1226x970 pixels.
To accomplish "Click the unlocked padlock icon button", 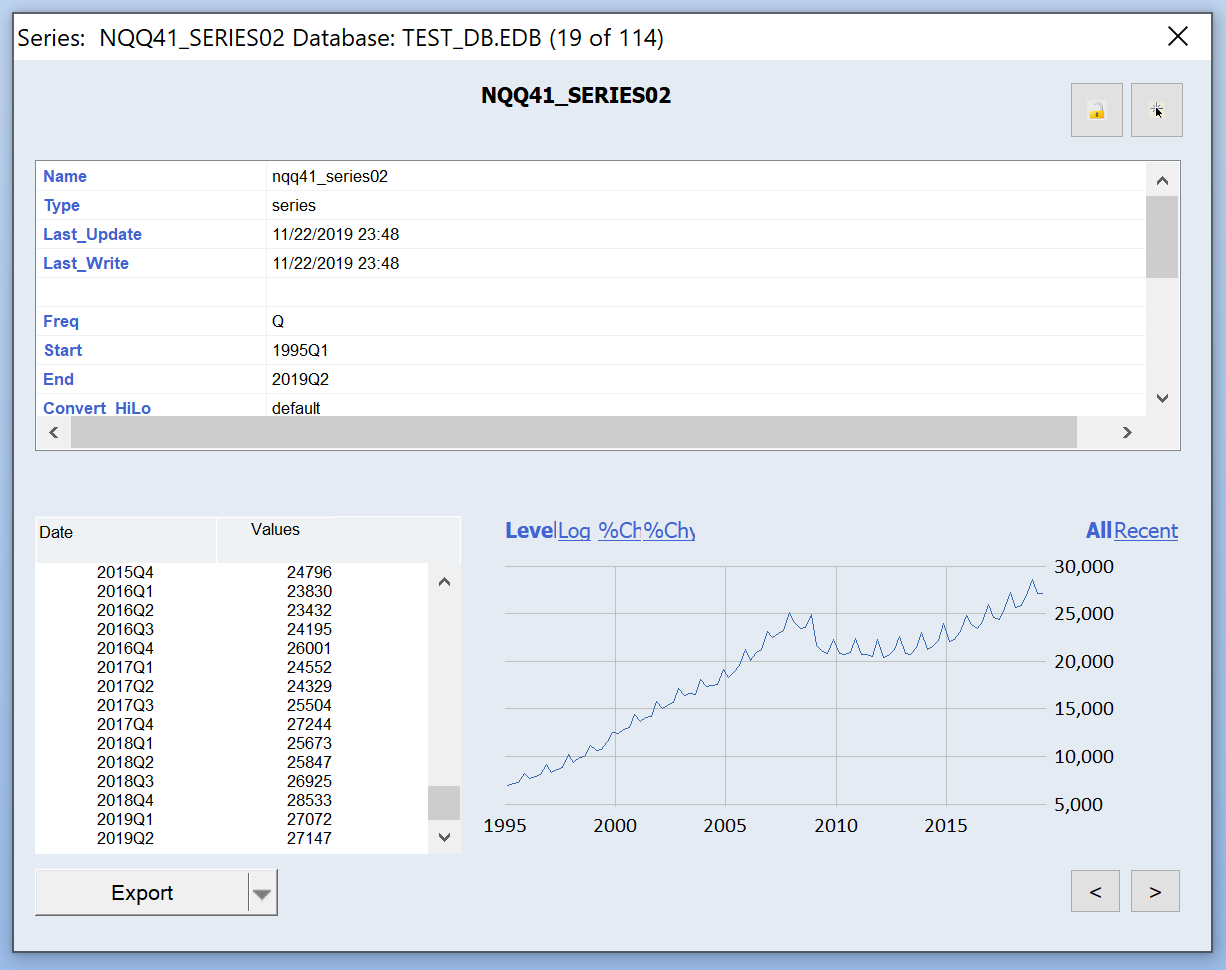I will coord(1096,110).
